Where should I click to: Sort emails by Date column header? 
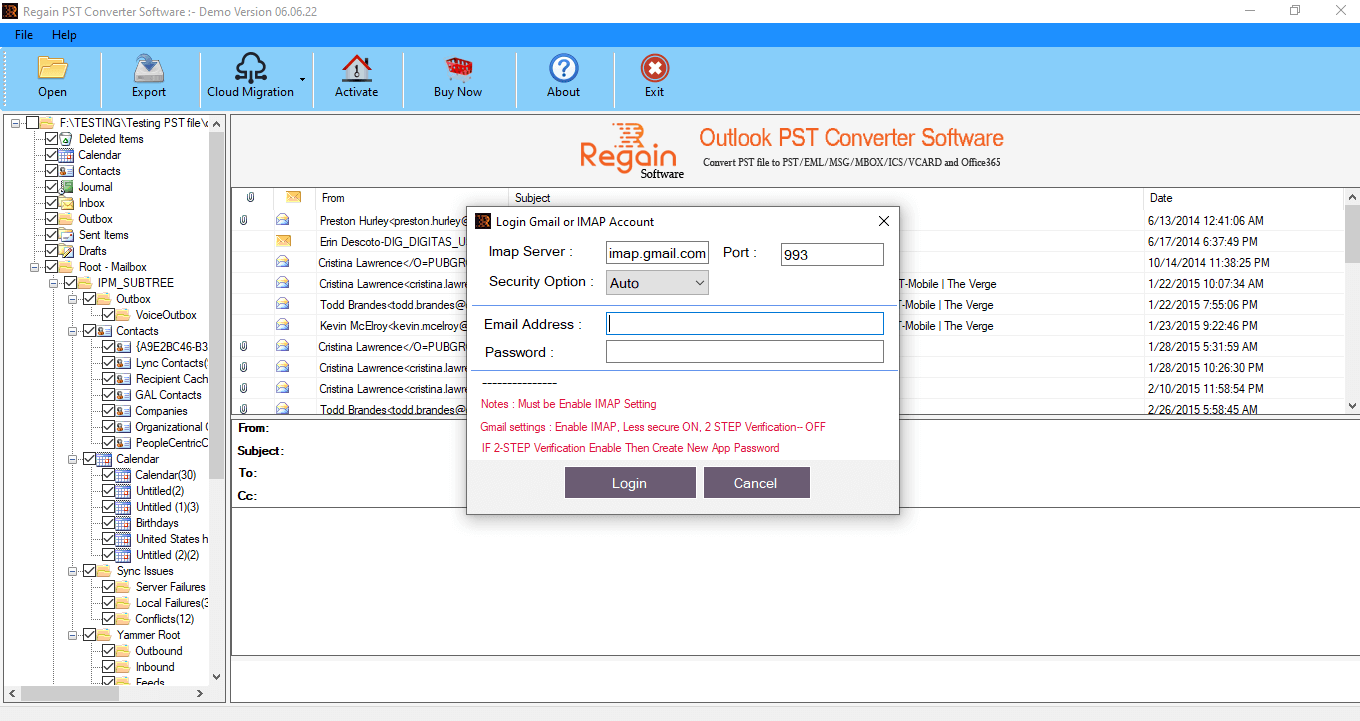point(1244,198)
